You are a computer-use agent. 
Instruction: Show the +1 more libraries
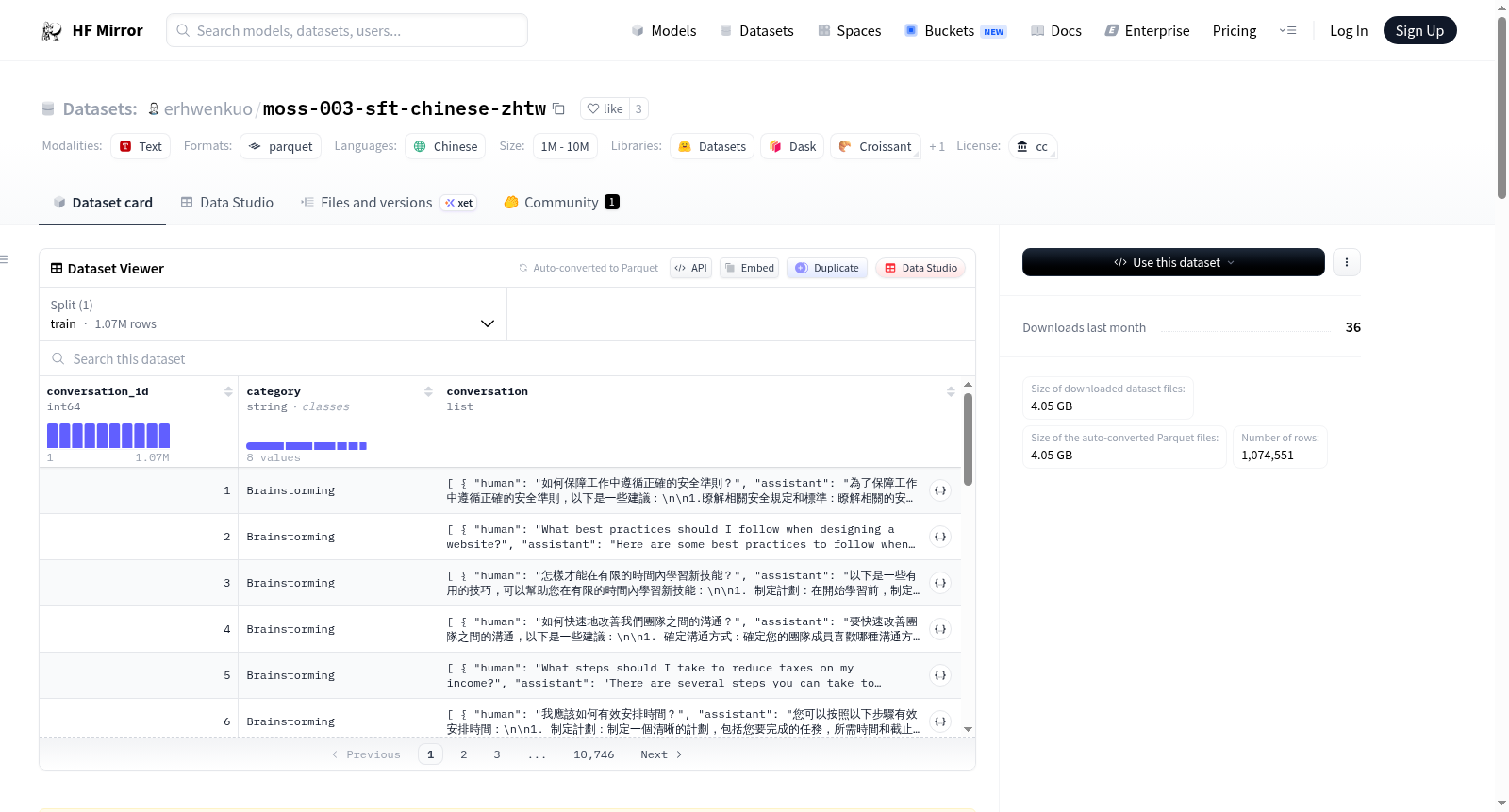point(937,146)
